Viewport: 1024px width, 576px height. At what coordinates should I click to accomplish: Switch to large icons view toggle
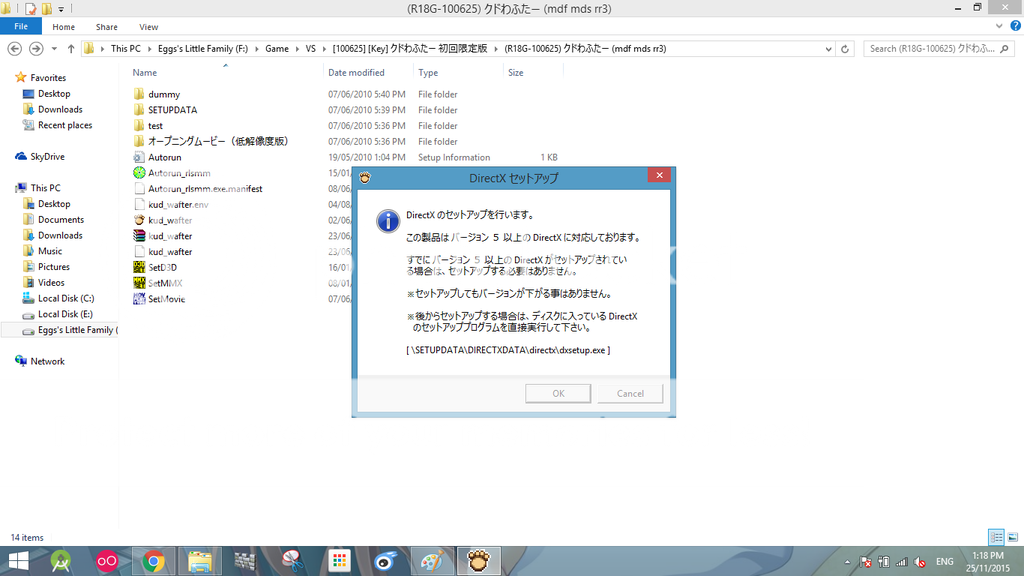pyautogui.click(x=1012, y=537)
